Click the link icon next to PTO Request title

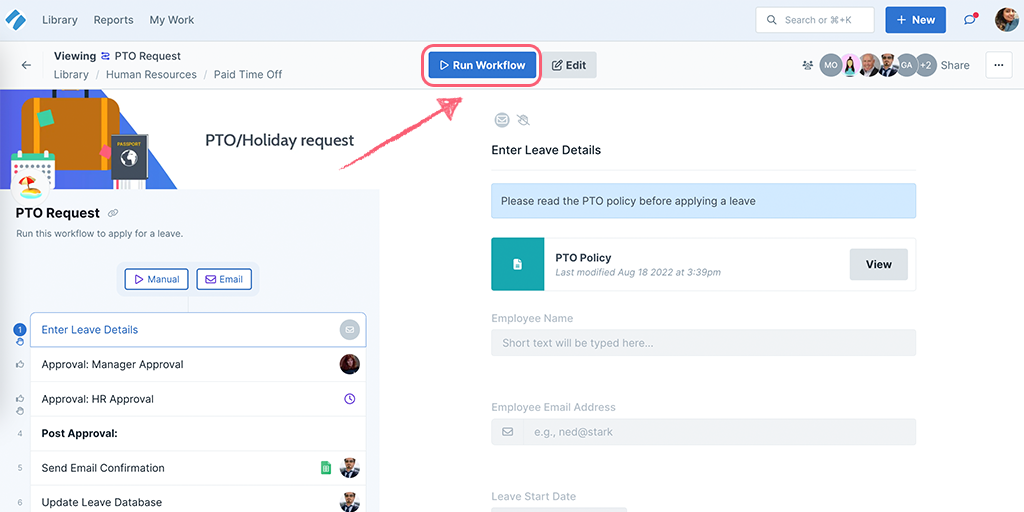tap(113, 214)
